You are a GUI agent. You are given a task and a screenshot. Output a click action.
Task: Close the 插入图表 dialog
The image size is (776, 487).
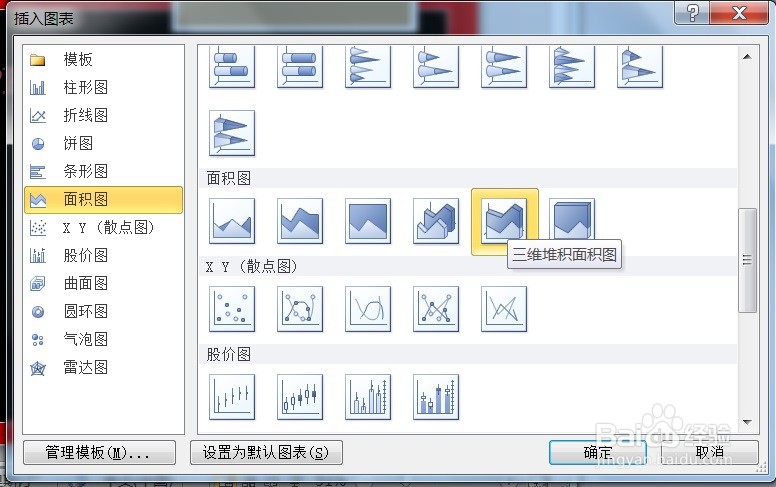coord(739,12)
